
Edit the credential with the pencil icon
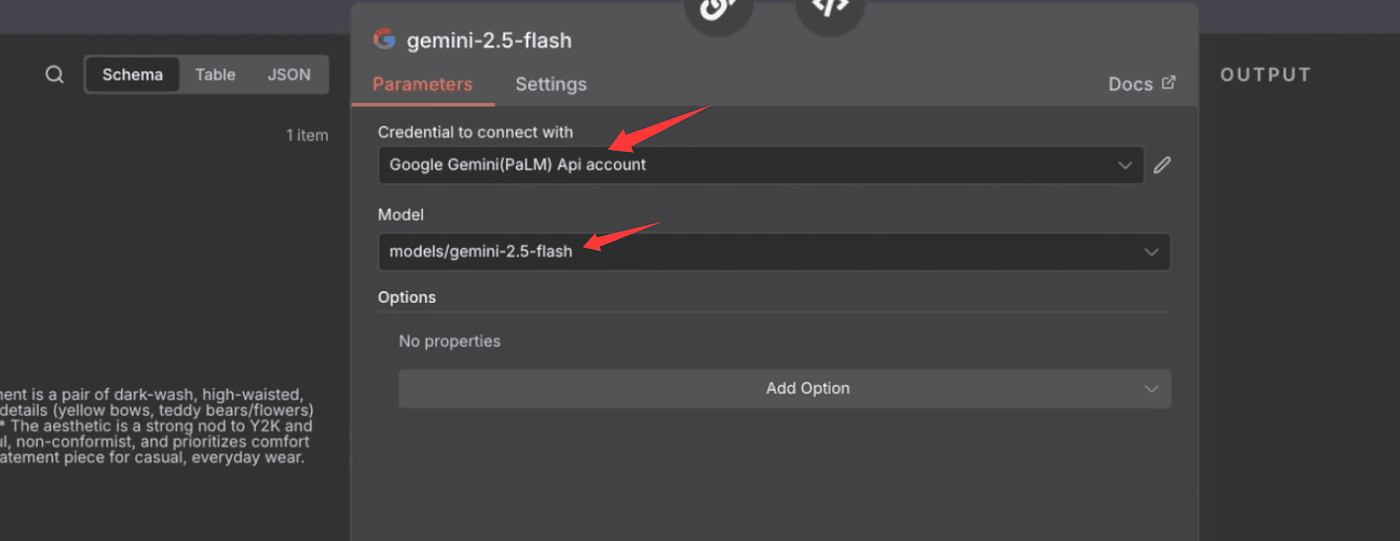(x=1162, y=165)
